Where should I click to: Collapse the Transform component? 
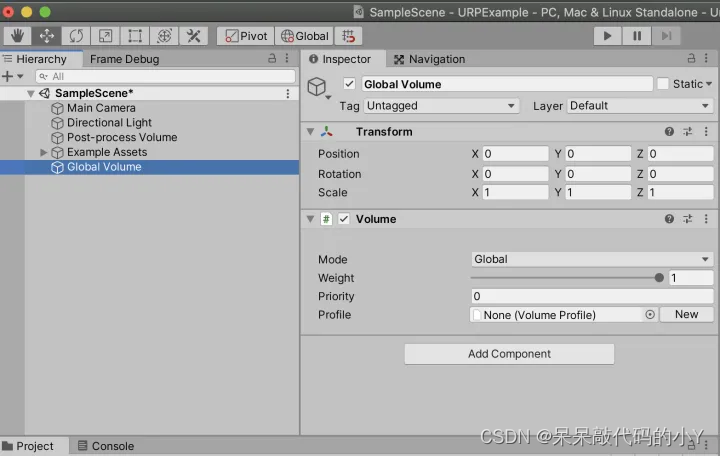(x=310, y=132)
